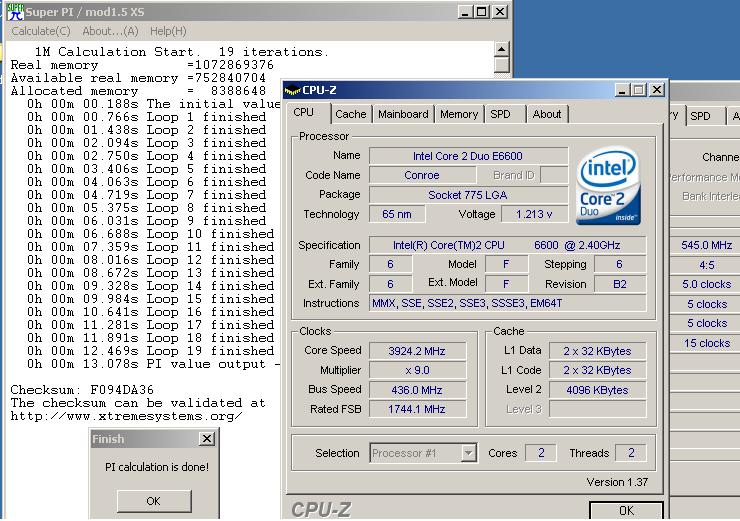This screenshot has width=740, height=521.
Task: Click the Multiplier value x 9.0
Action: (417, 370)
